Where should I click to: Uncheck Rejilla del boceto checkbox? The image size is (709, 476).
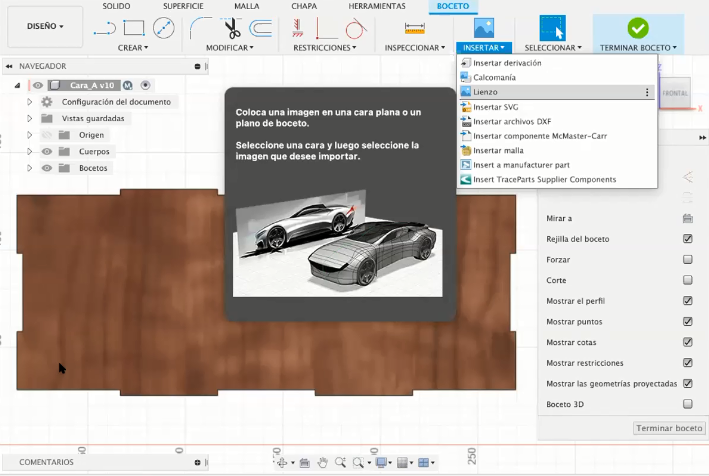pyautogui.click(x=687, y=239)
